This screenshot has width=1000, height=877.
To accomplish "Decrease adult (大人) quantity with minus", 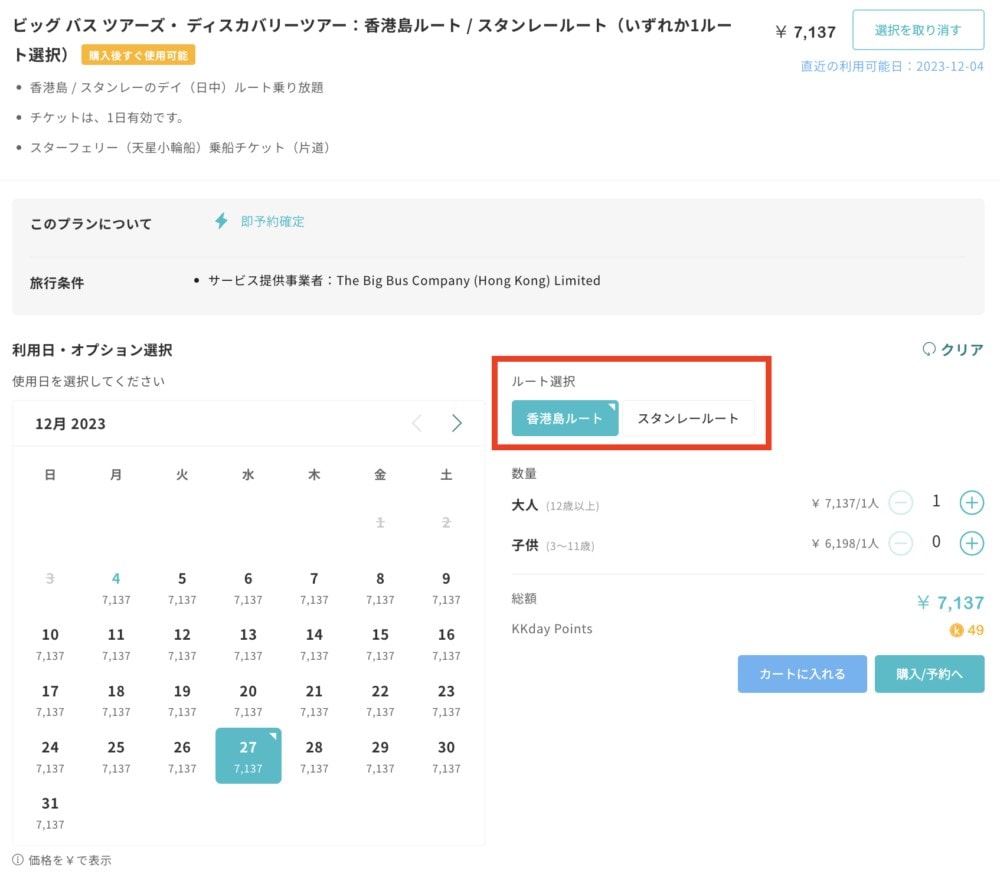I will (901, 503).
